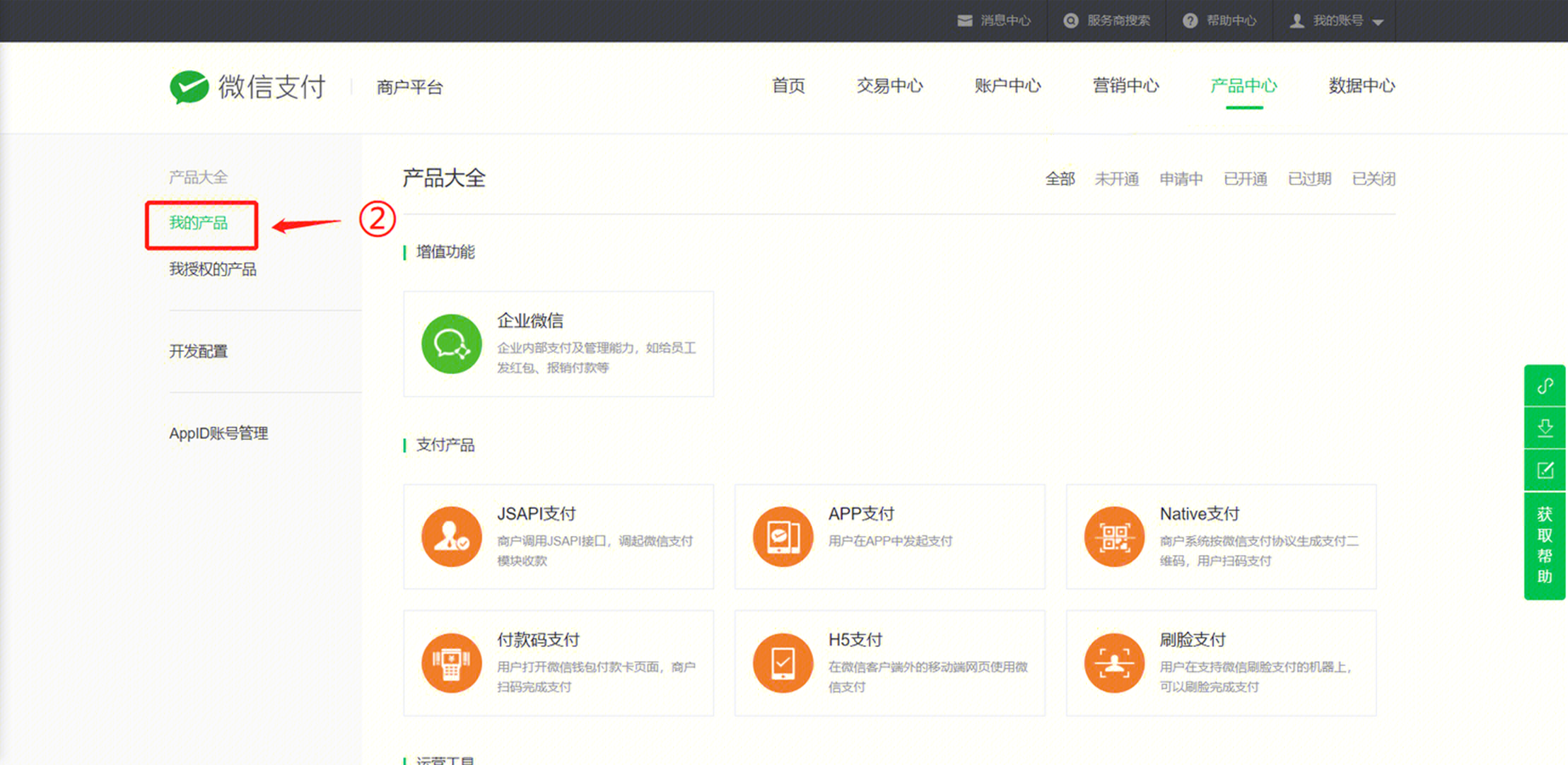
Task: Open the APP支付 orange icon
Action: click(783, 537)
